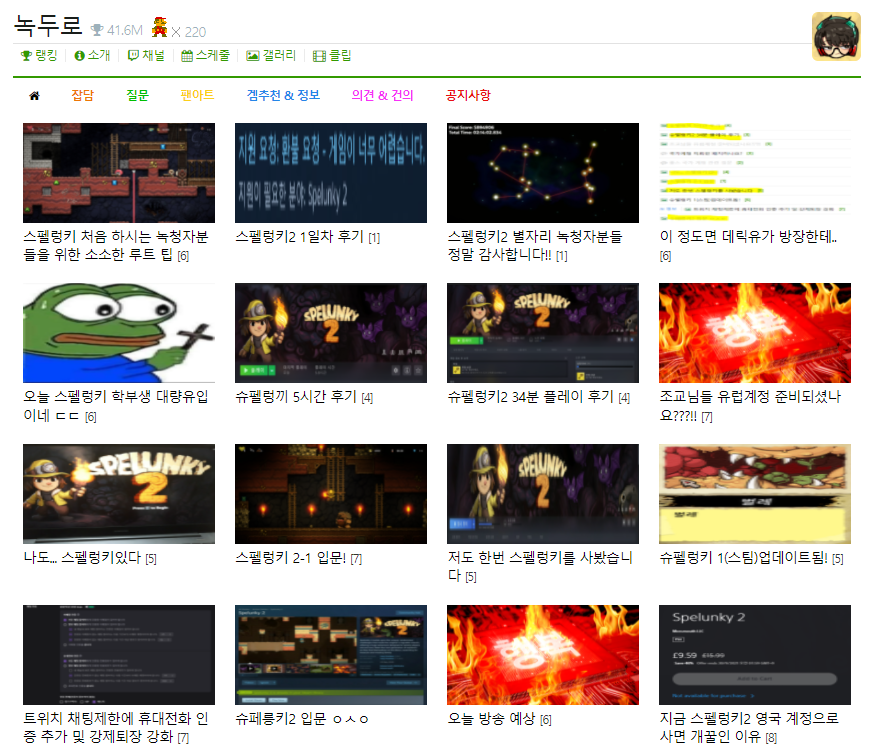Click the 갤러리 picture icon
The image size is (873, 756).
[253, 56]
